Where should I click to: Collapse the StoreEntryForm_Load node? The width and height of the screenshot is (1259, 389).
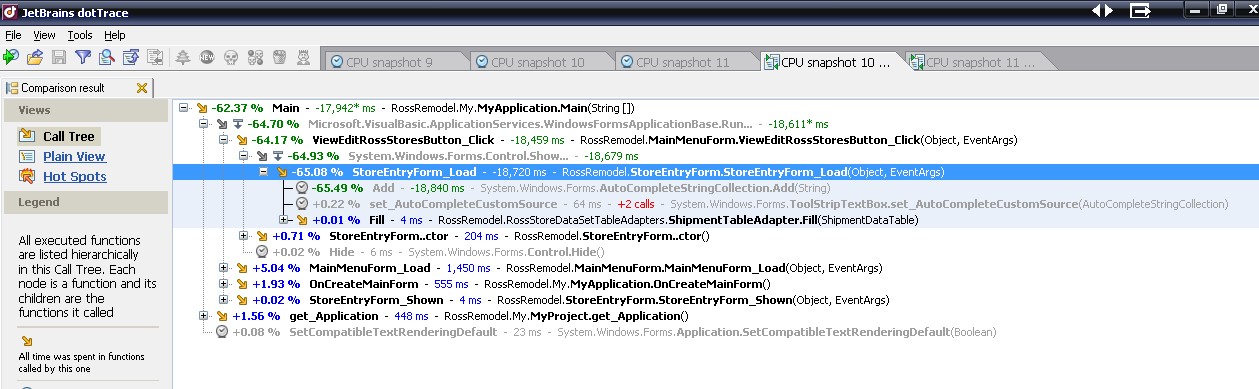[264, 172]
